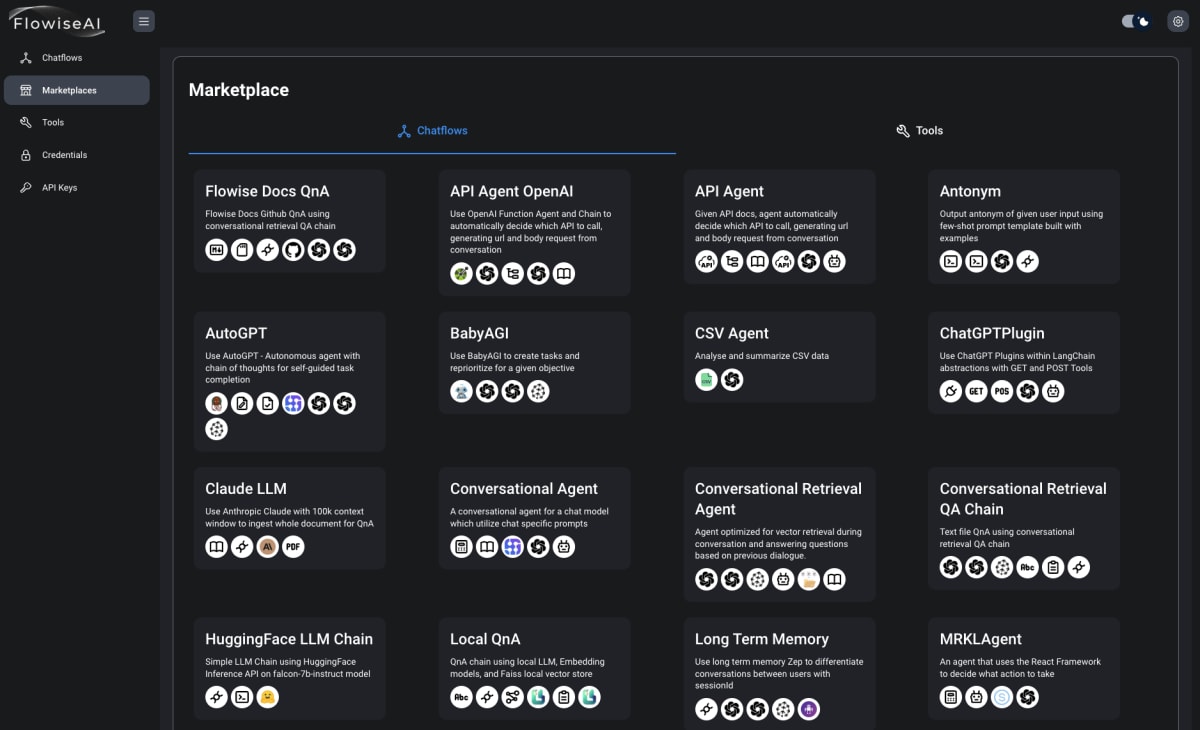Switch to the Tools marketplace tab
1200x730 pixels.
pos(920,131)
